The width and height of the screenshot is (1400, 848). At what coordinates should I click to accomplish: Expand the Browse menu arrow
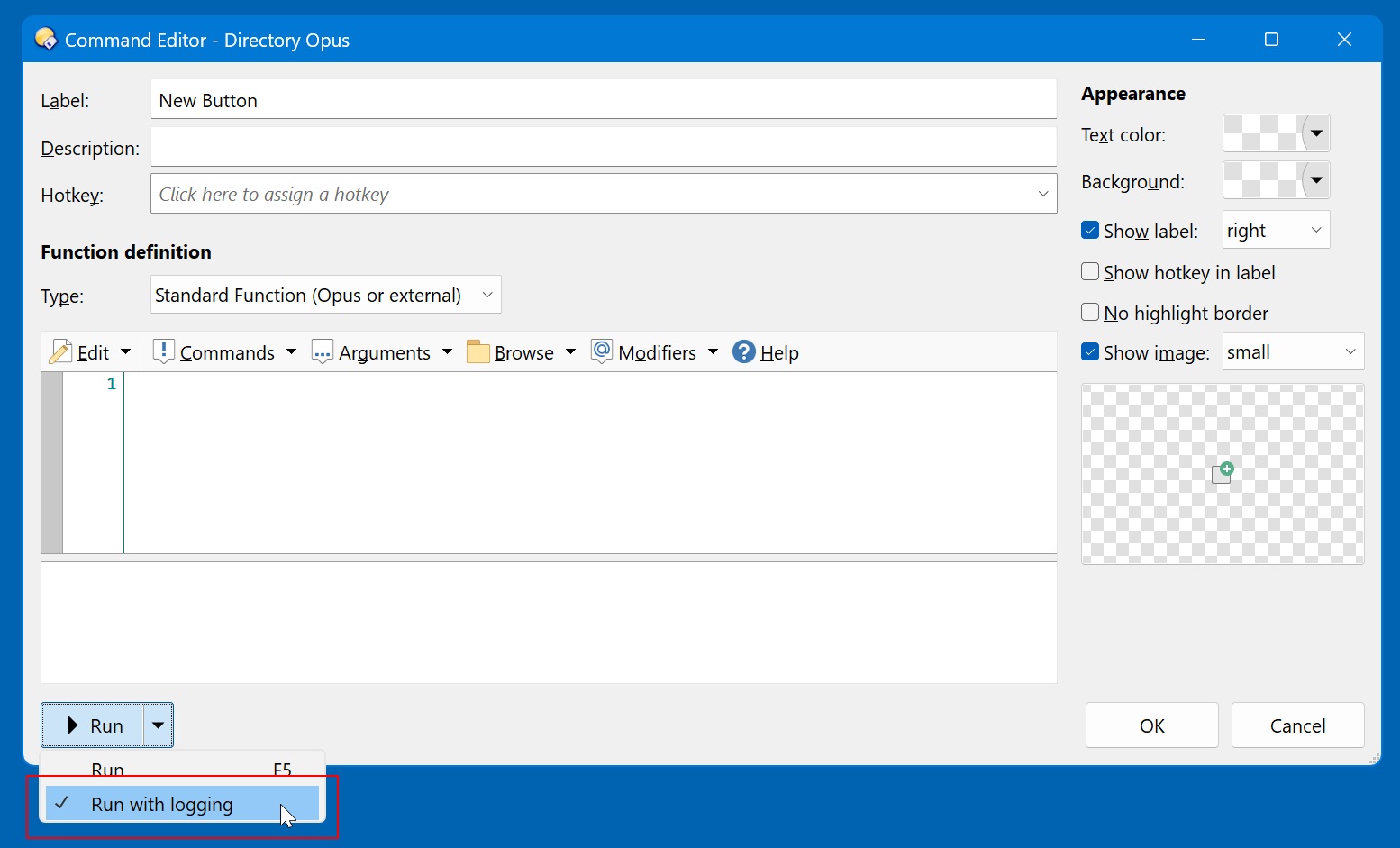[x=570, y=351]
